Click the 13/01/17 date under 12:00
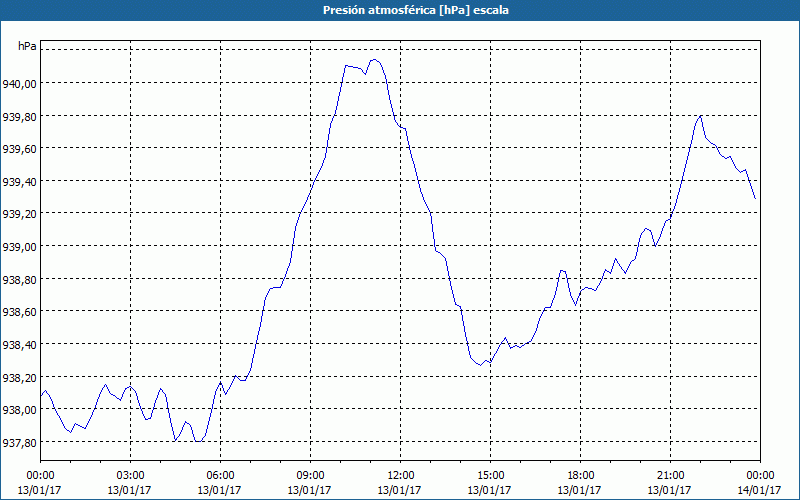Image resolution: width=800 pixels, height=500 pixels. 399,490
